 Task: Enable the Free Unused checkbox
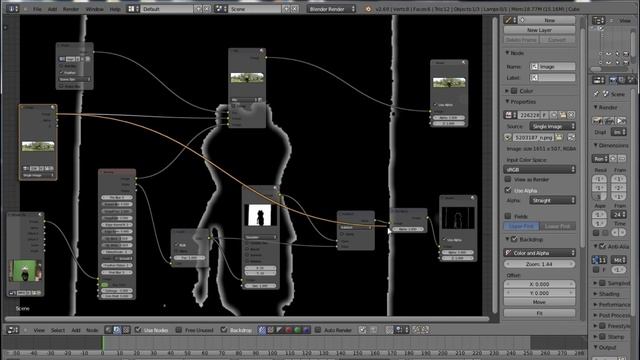coord(178,329)
